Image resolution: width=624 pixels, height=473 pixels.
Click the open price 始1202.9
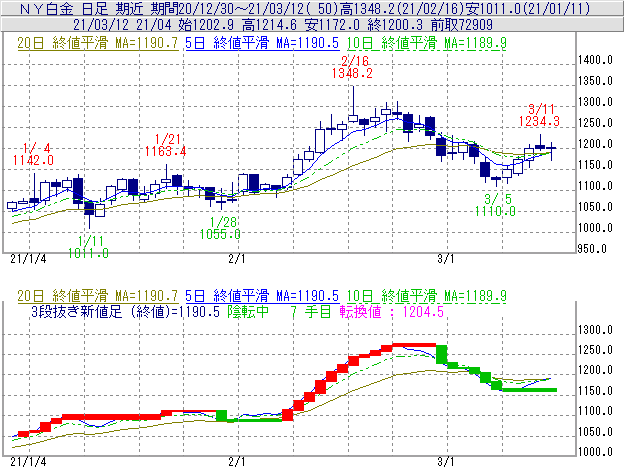(206, 25)
